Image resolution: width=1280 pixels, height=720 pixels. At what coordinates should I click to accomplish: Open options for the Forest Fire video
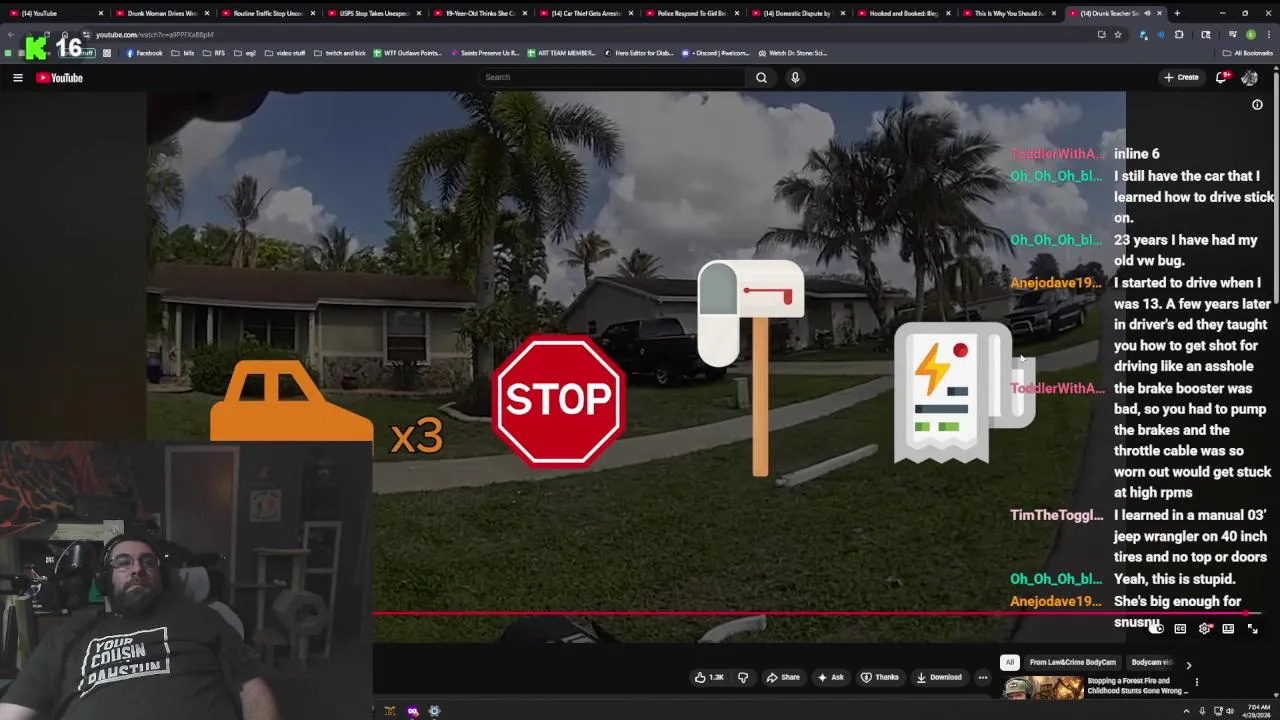tap(1196, 683)
